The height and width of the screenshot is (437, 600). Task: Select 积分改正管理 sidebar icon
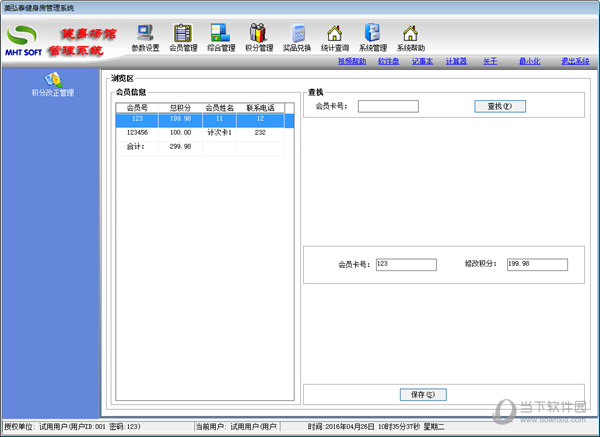tap(53, 84)
